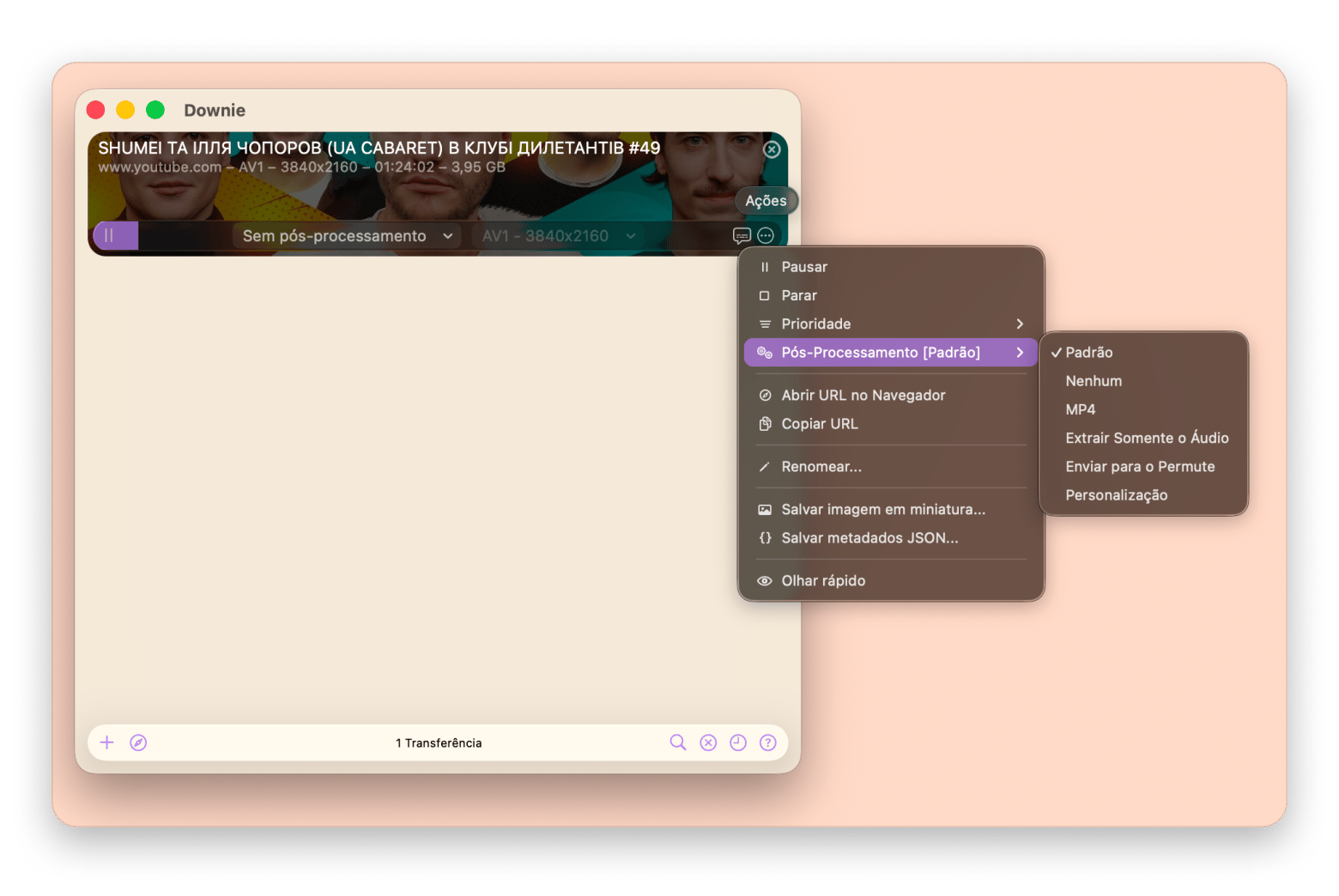The height and width of the screenshot is (896, 1339).
Task: Click the '1 Transferência' status text
Action: pos(439,743)
